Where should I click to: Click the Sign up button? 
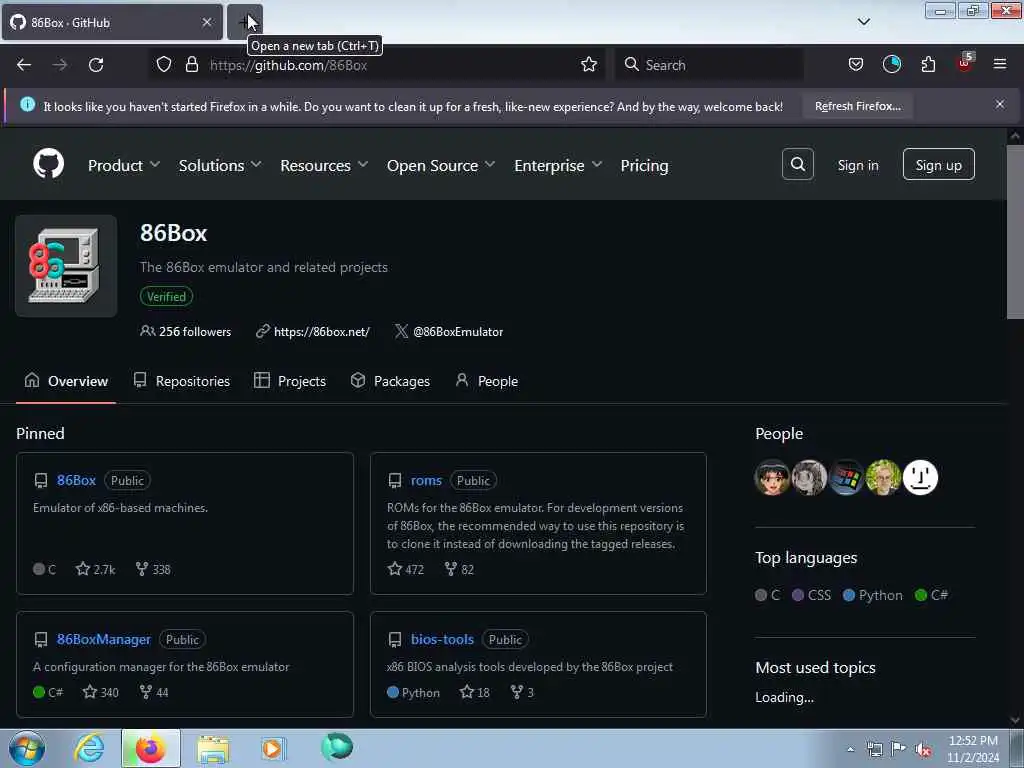tap(938, 165)
